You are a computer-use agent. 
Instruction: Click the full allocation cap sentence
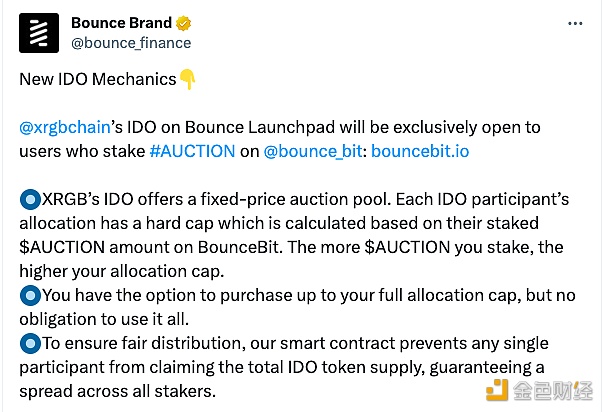point(297,307)
